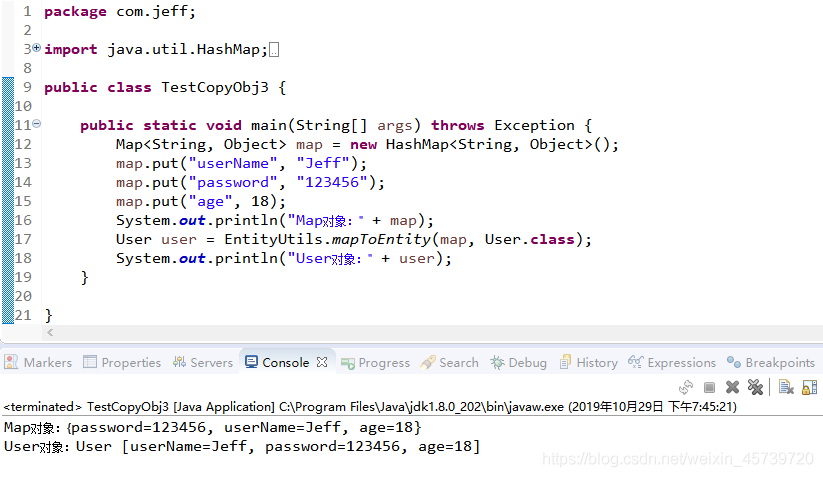Click the Expressions tab icon
This screenshot has width=823, height=477.
636,362
